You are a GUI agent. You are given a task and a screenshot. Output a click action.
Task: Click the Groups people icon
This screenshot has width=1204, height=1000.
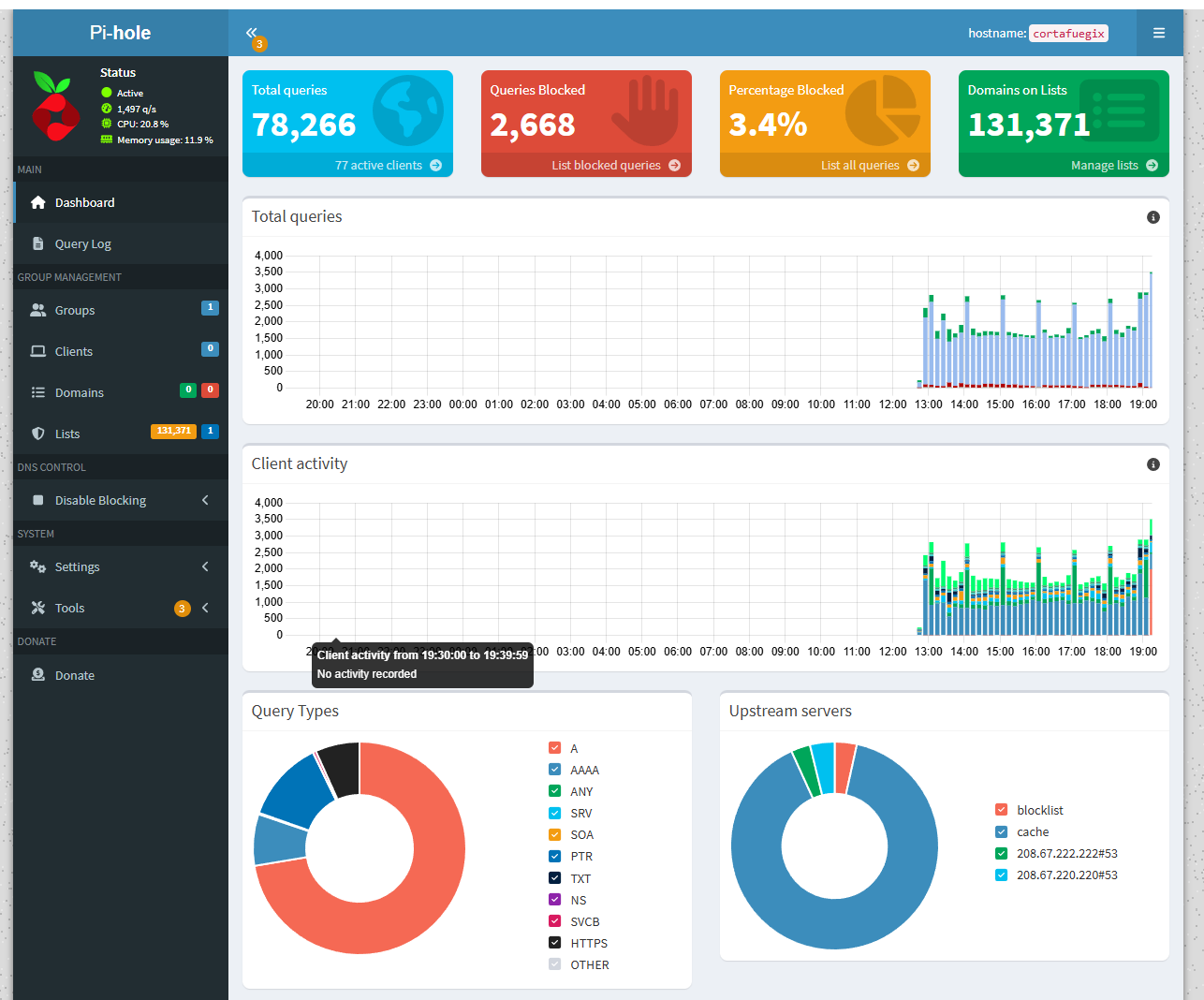tap(38, 310)
